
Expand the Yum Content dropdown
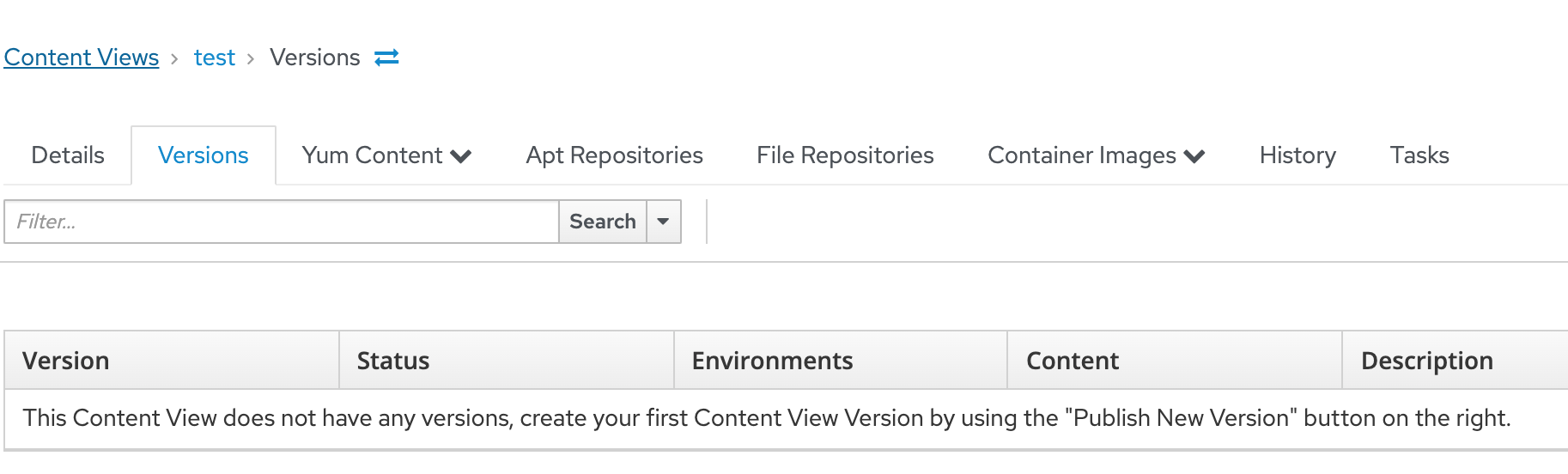pyautogui.click(x=387, y=155)
